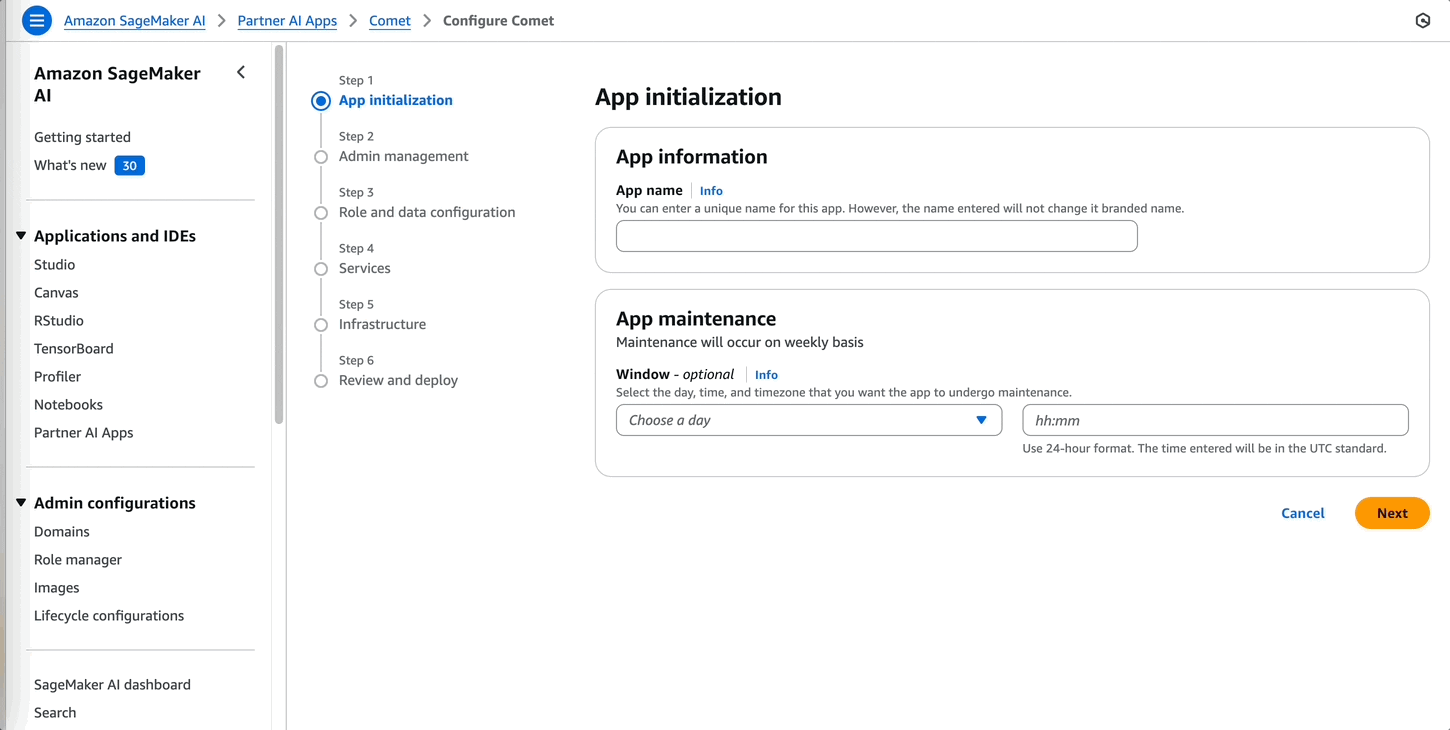The width and height of the screenshot is (1450, 730).
Task: Select Step 1 App initialization radio
Action: (321, 101)
